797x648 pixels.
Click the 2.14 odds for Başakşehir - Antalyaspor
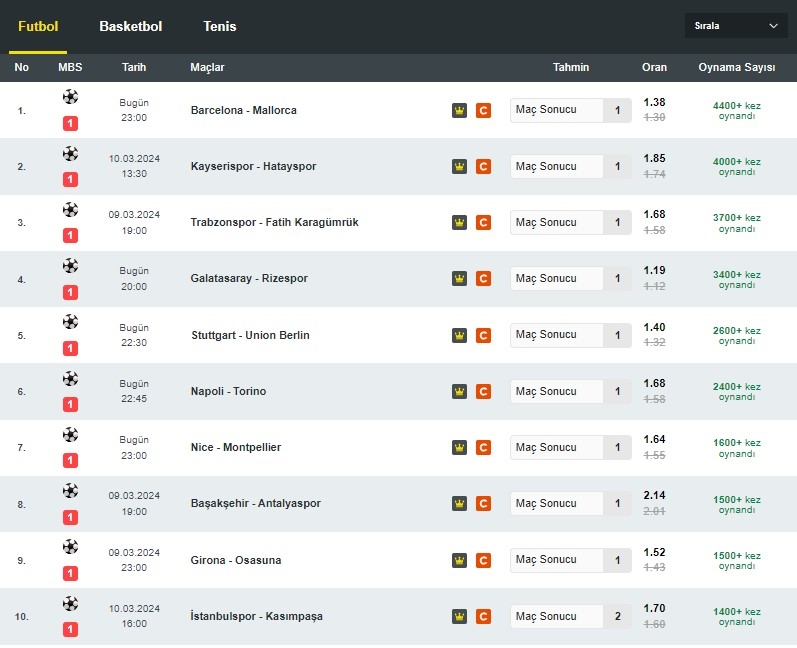point(654,496)
